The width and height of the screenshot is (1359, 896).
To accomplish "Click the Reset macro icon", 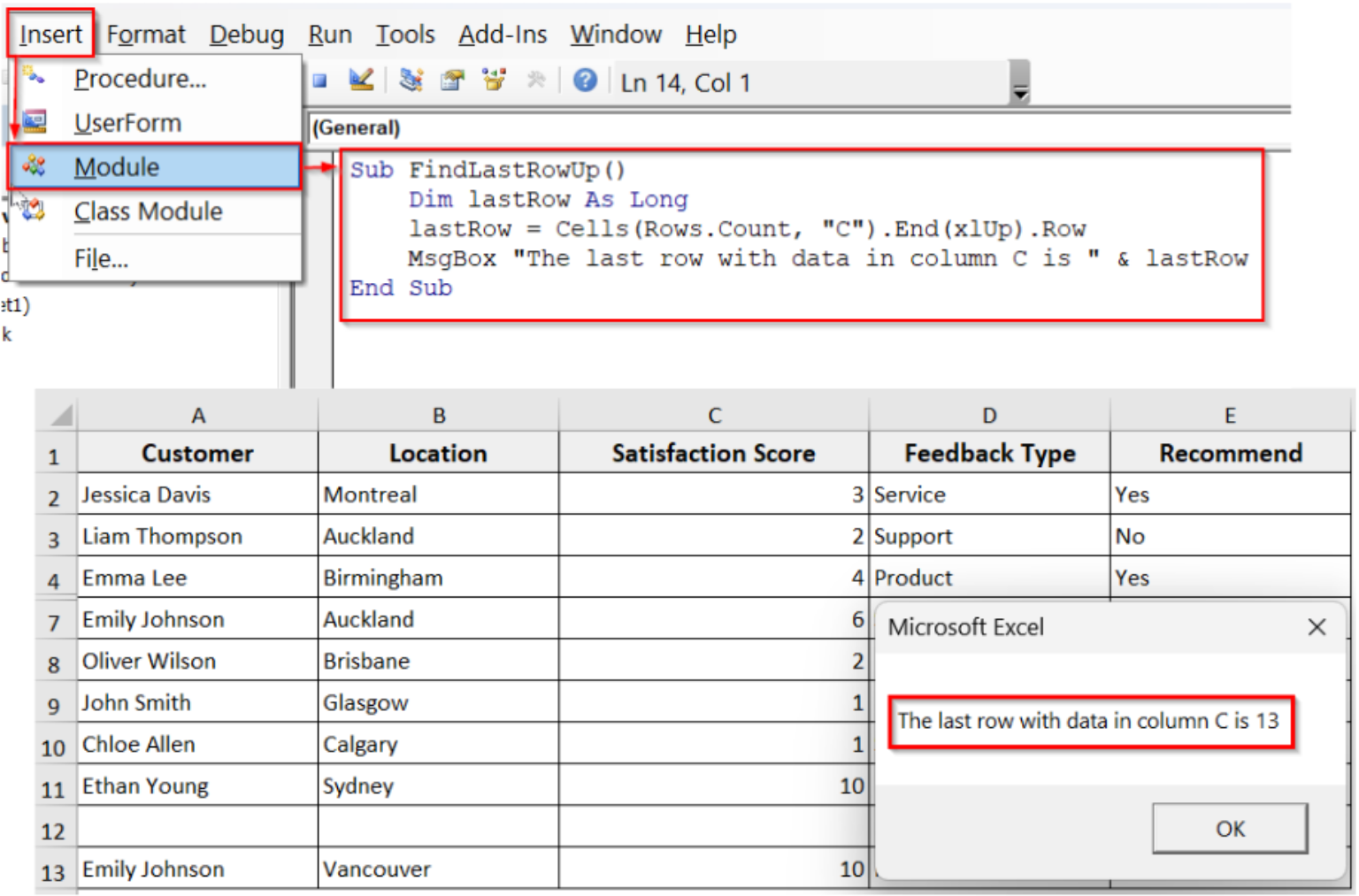I will [319, 80].
